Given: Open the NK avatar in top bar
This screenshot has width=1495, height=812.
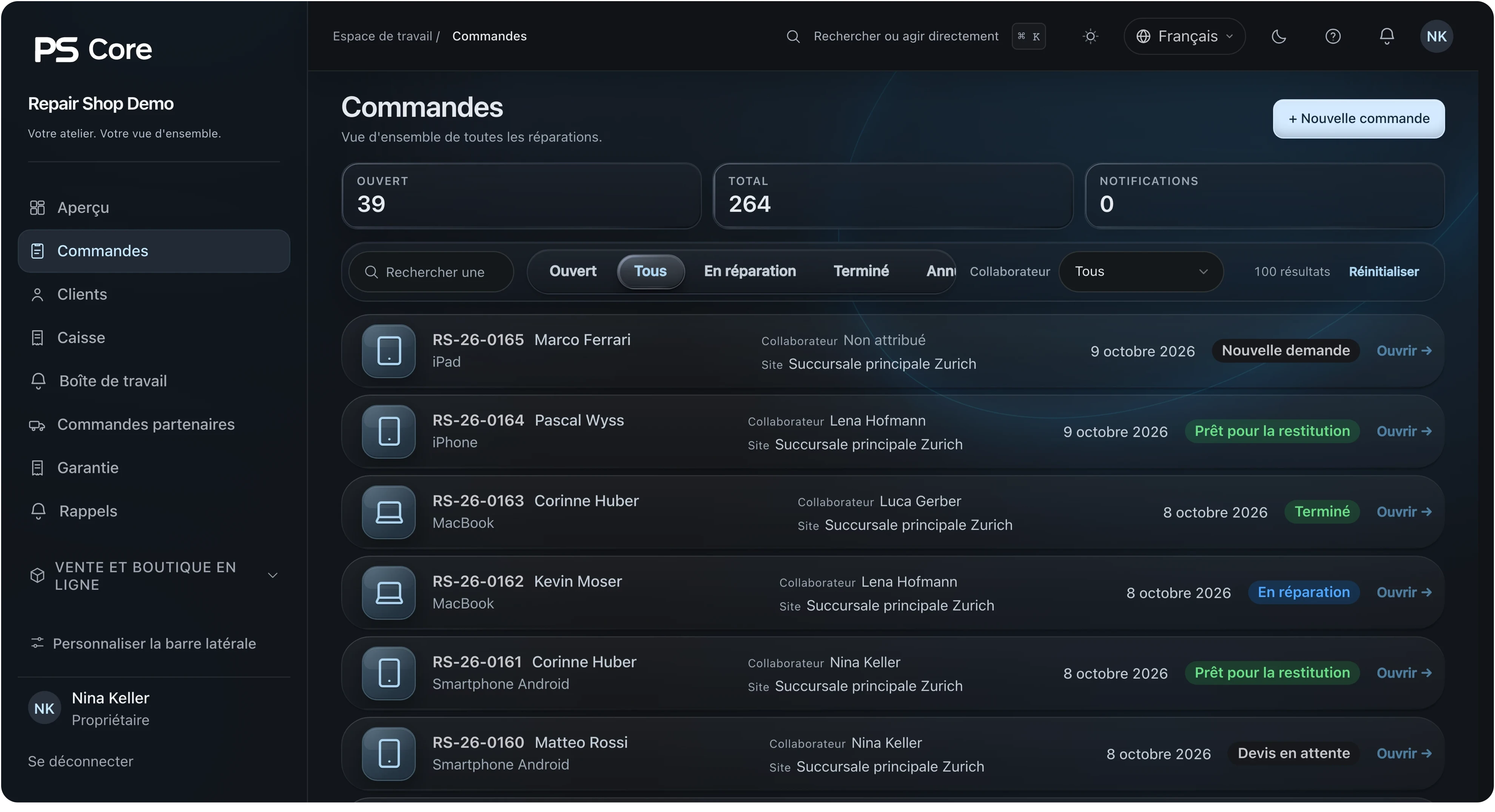Looking at the screenshot, I should pos(1436,37).
